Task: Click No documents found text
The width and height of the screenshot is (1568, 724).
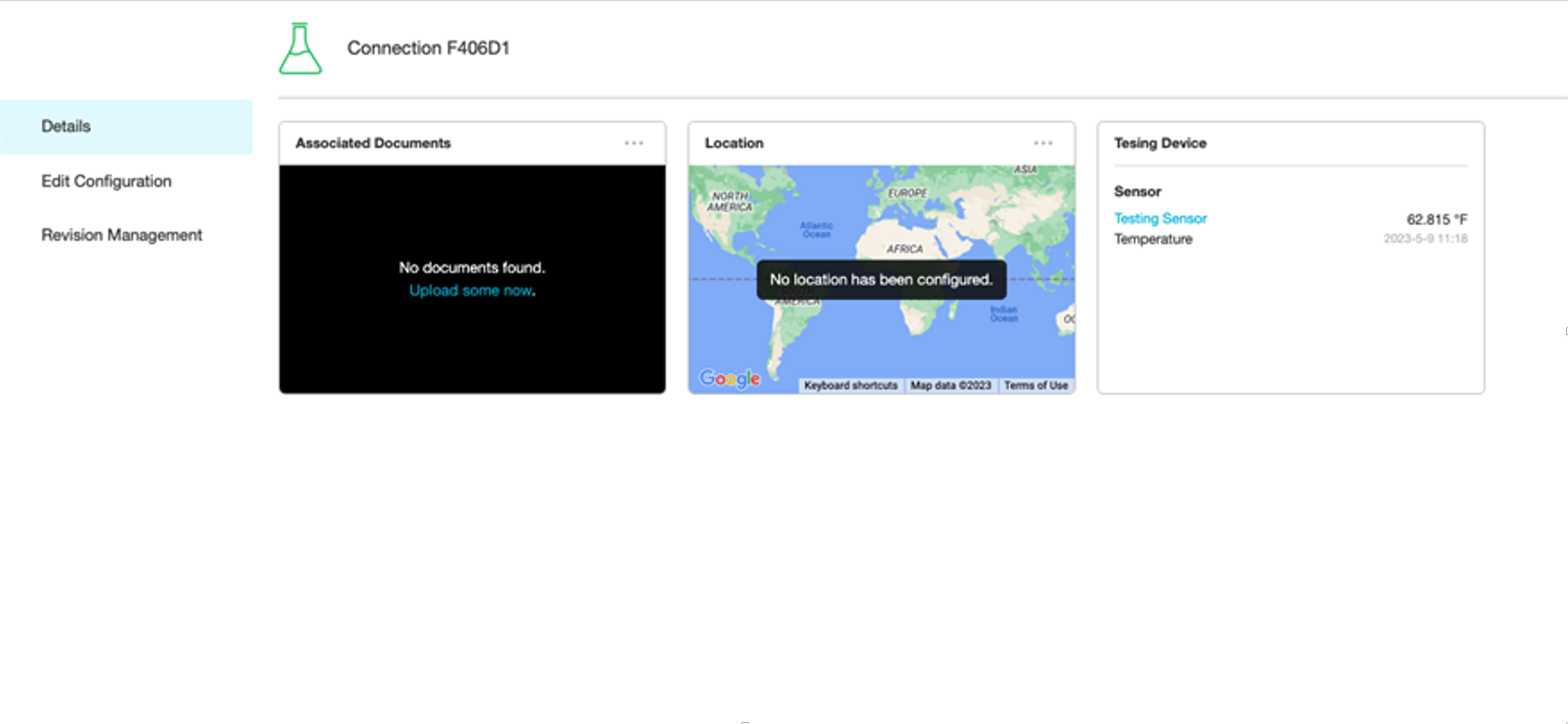Action: point(472,267)
